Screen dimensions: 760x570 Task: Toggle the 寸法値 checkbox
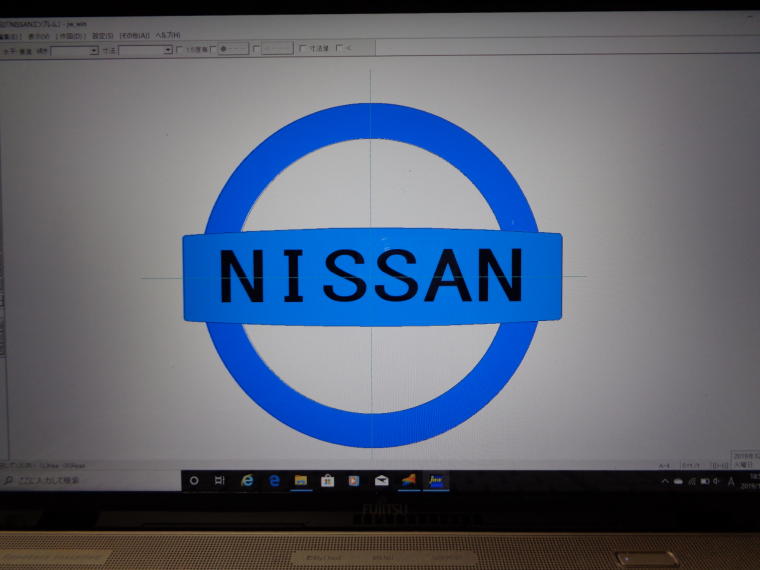click(x=303, y=48)
